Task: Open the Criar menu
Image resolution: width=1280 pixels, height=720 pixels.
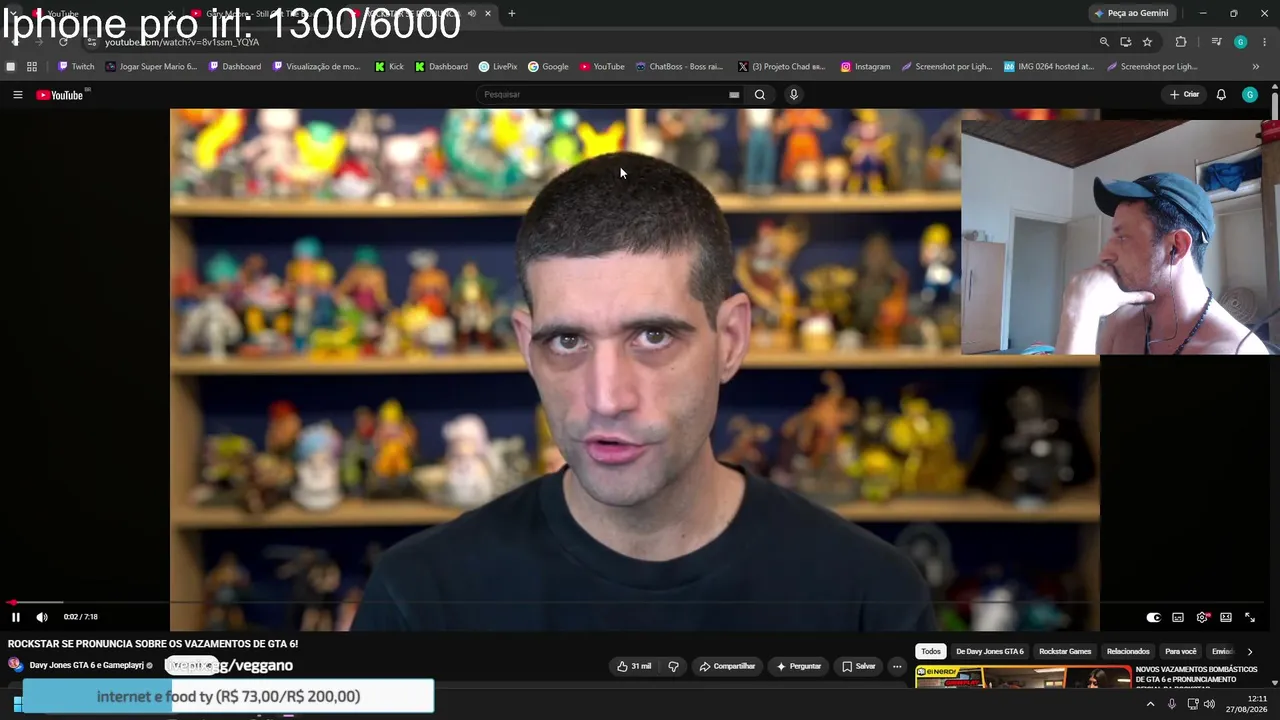Action: (1184, 95)
